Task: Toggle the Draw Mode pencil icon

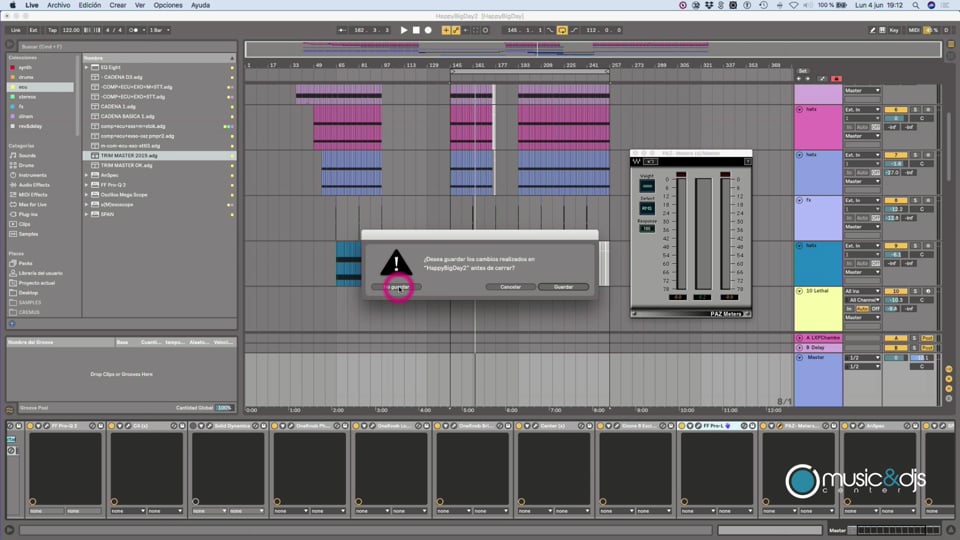Action: [872, 30]
